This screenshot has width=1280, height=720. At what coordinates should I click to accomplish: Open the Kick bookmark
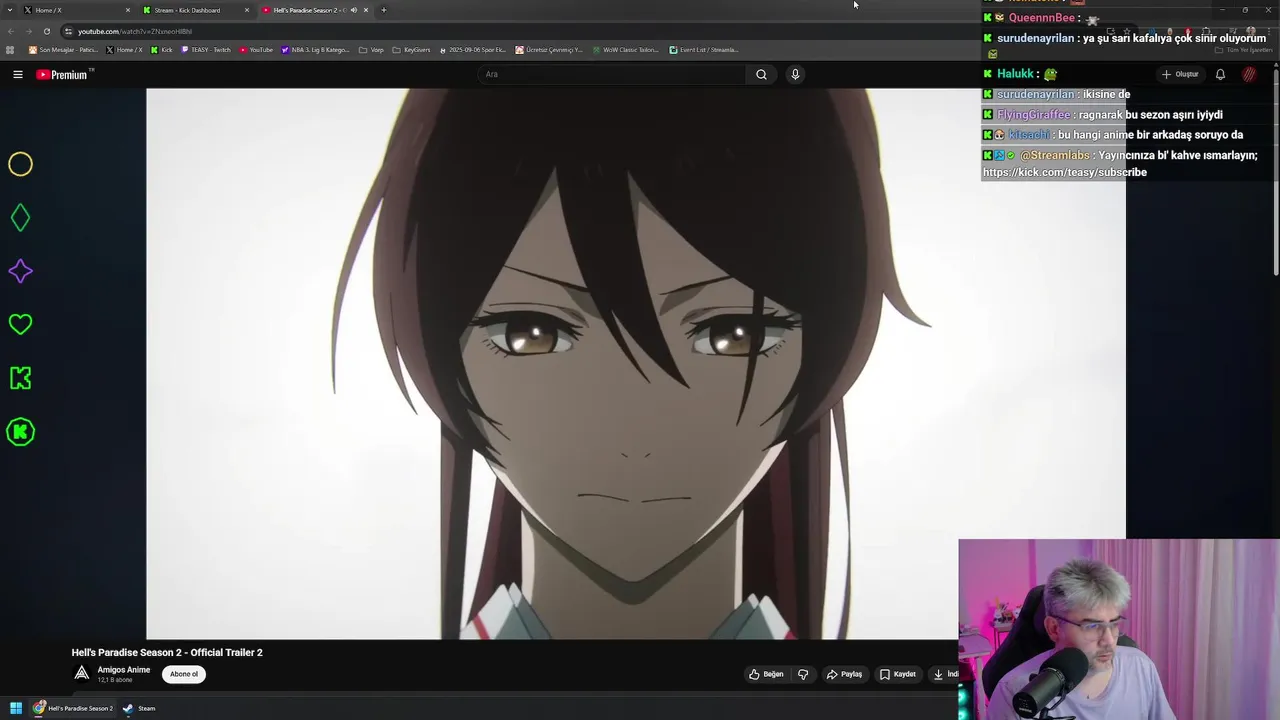click(x=161, y=50)
